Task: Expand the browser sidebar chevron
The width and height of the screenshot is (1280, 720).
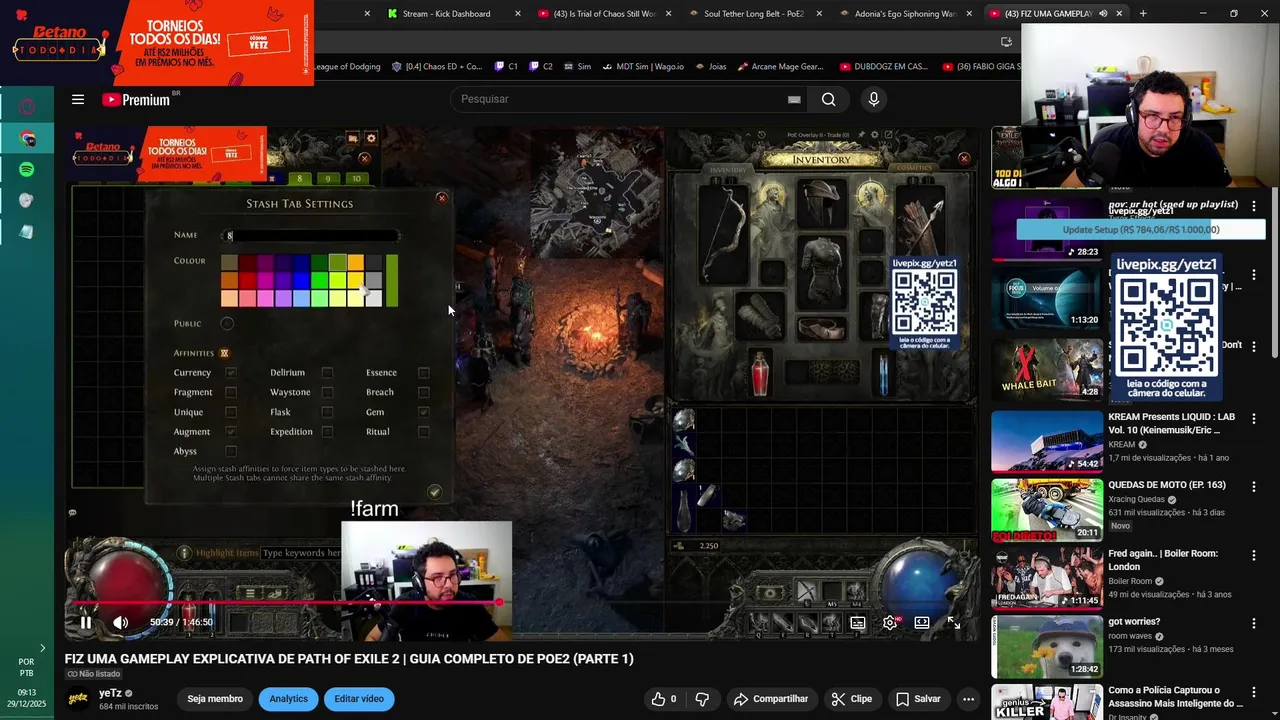Action: tap(42, 649)
